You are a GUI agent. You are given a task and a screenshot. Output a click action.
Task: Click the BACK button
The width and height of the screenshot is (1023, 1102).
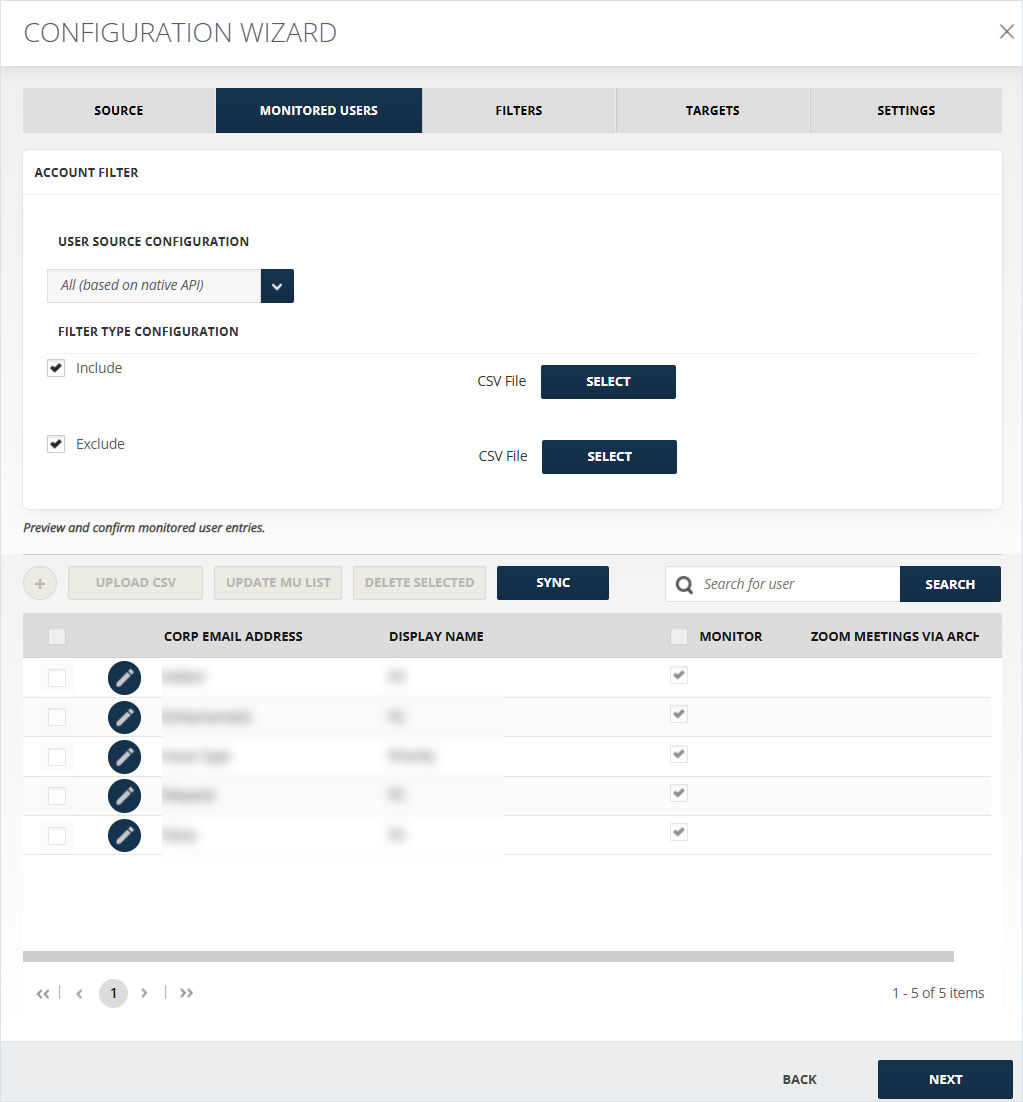click(x=800, y=1079)
